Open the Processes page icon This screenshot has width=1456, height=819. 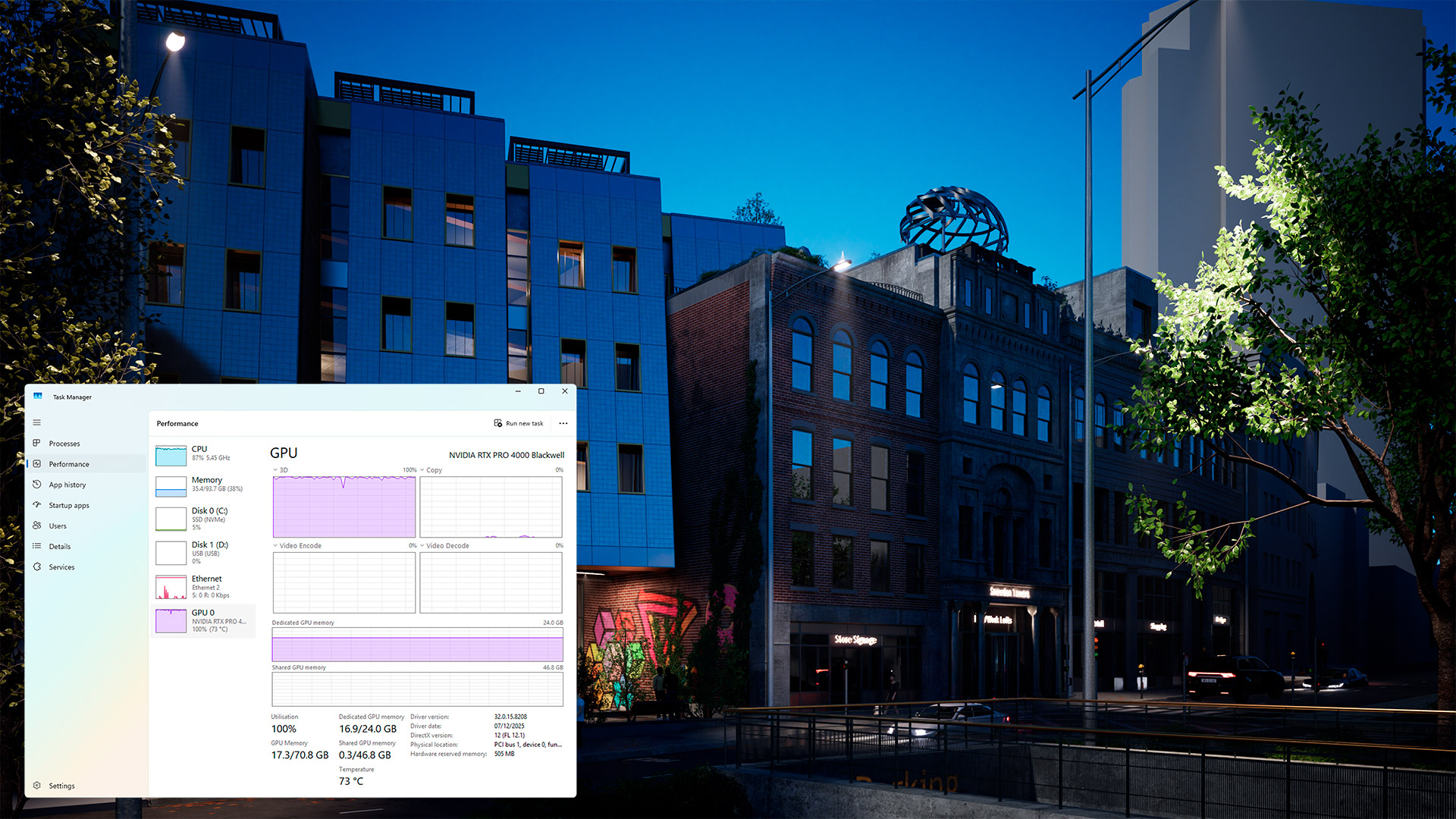[36, 443]
